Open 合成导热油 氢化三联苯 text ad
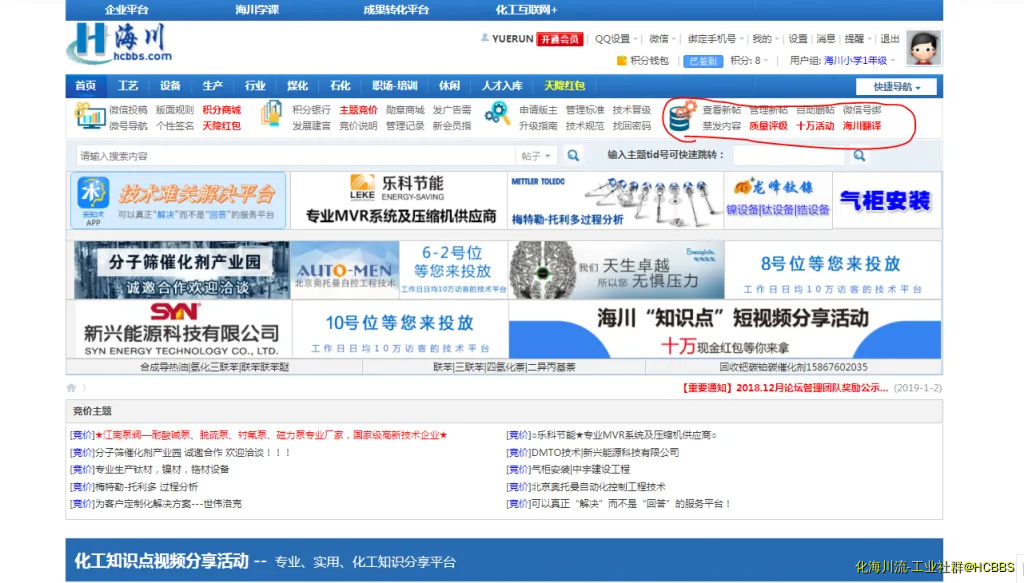The width and height of the screenshot is (1024, 583). (x=214, y=367)
